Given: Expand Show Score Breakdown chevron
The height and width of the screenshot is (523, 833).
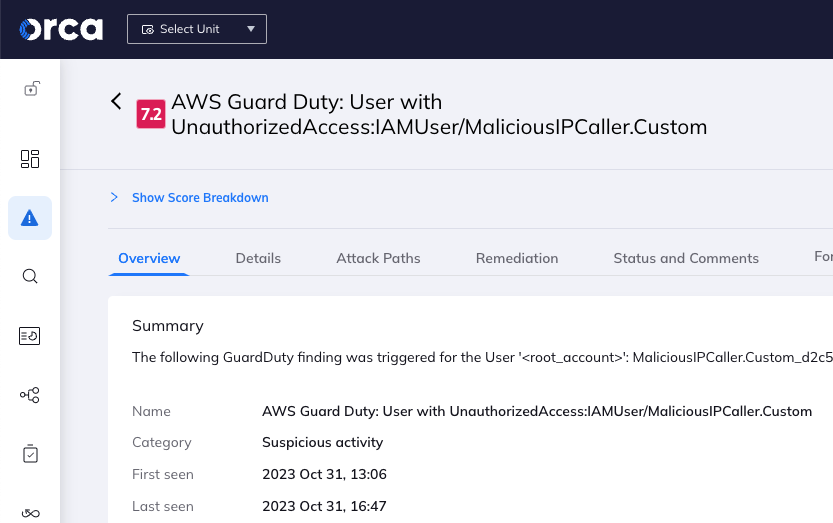Looking at the screenshot, I should point(114,197).
